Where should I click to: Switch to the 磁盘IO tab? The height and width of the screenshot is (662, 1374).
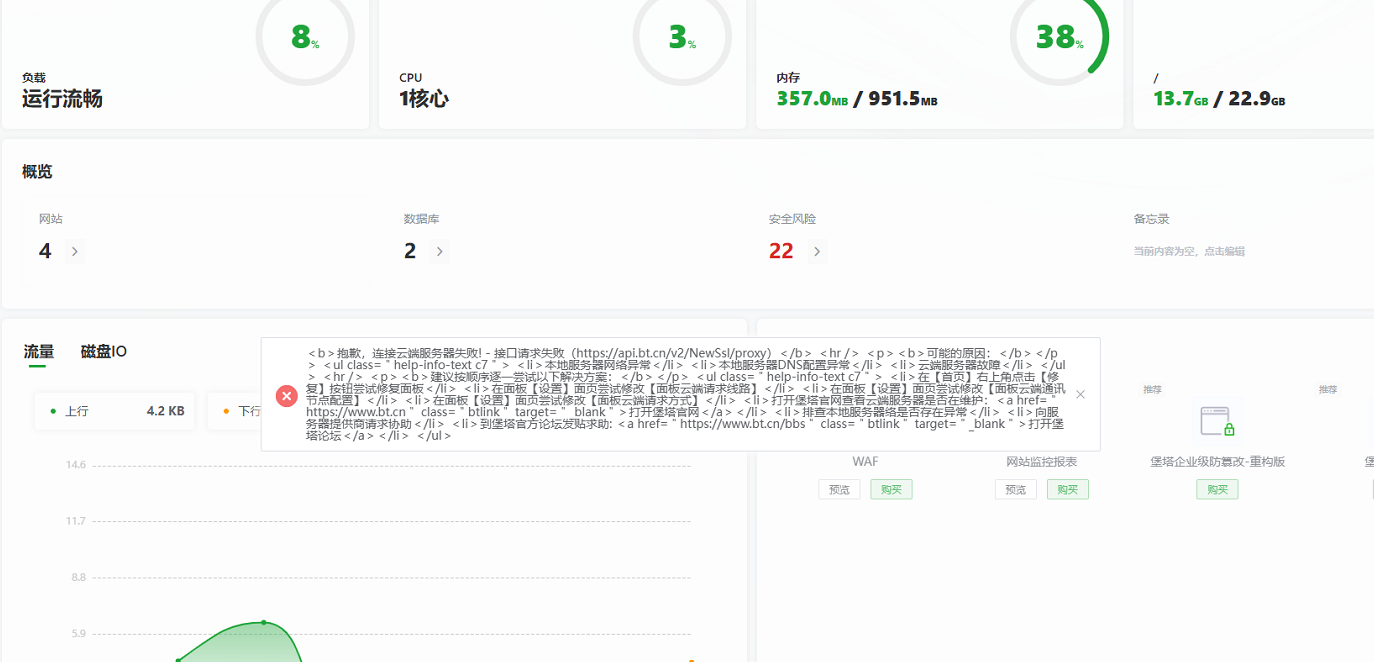pos(104,352)
